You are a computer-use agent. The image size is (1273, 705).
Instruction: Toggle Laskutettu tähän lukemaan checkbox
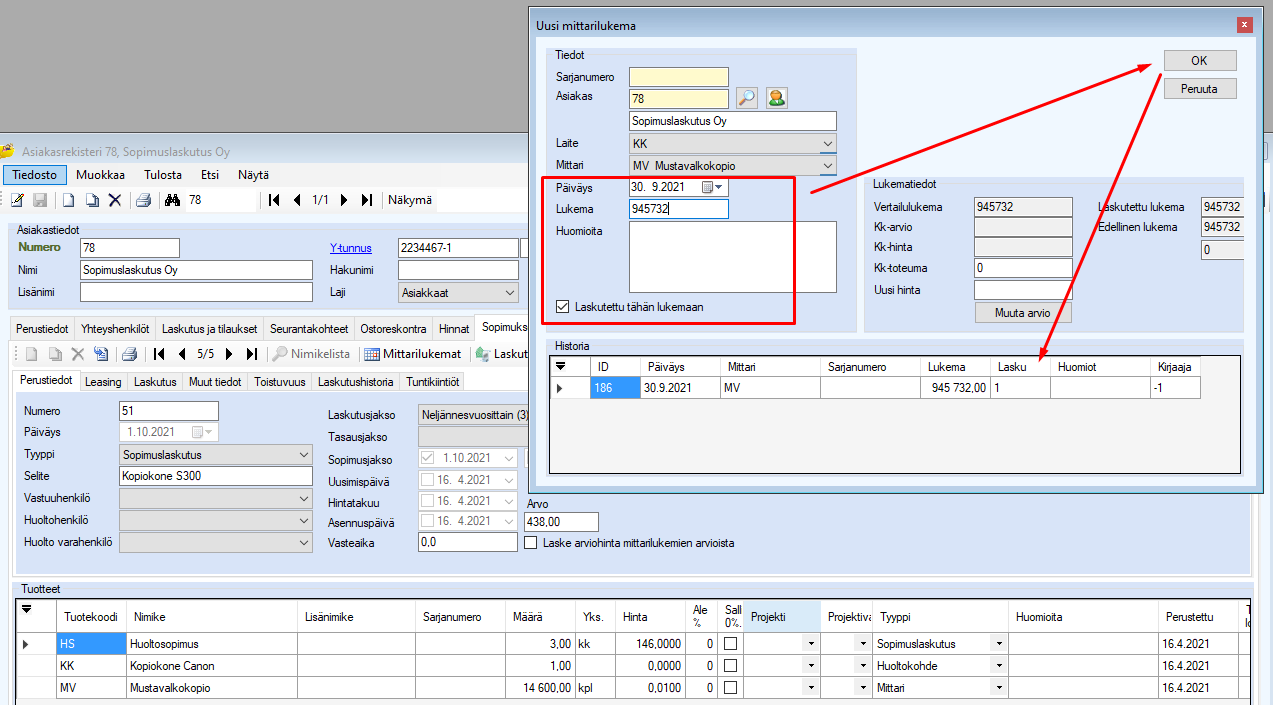click(x=564, y=307)
